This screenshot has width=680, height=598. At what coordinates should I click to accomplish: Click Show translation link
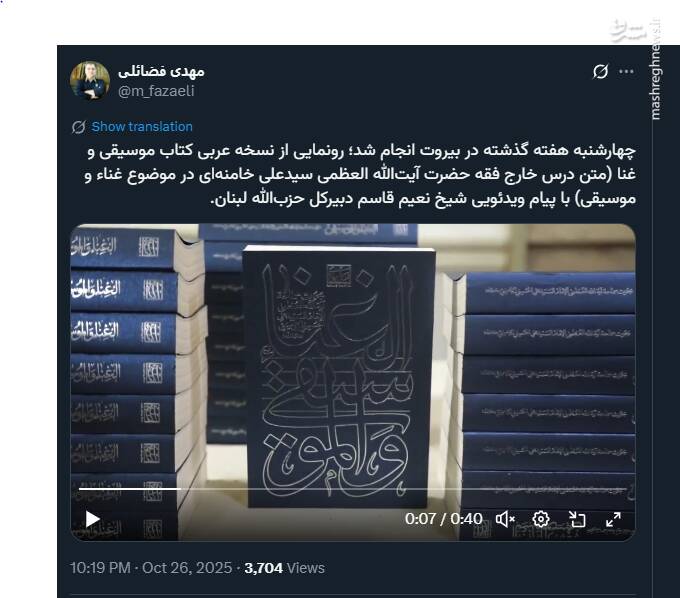(142, 127)
